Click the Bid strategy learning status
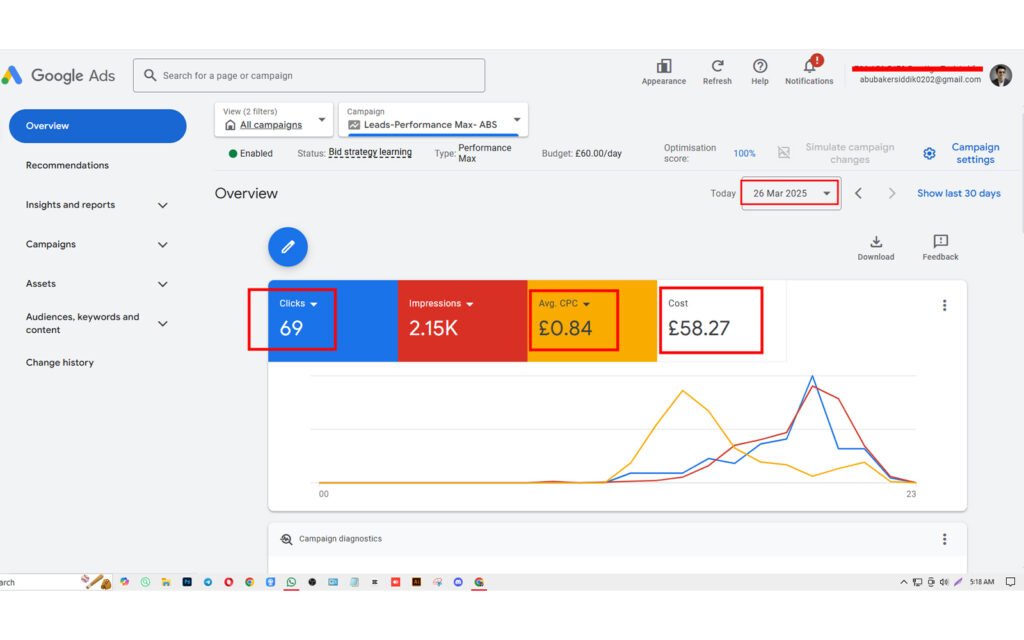1024x640 pixels. pos(370,152)
